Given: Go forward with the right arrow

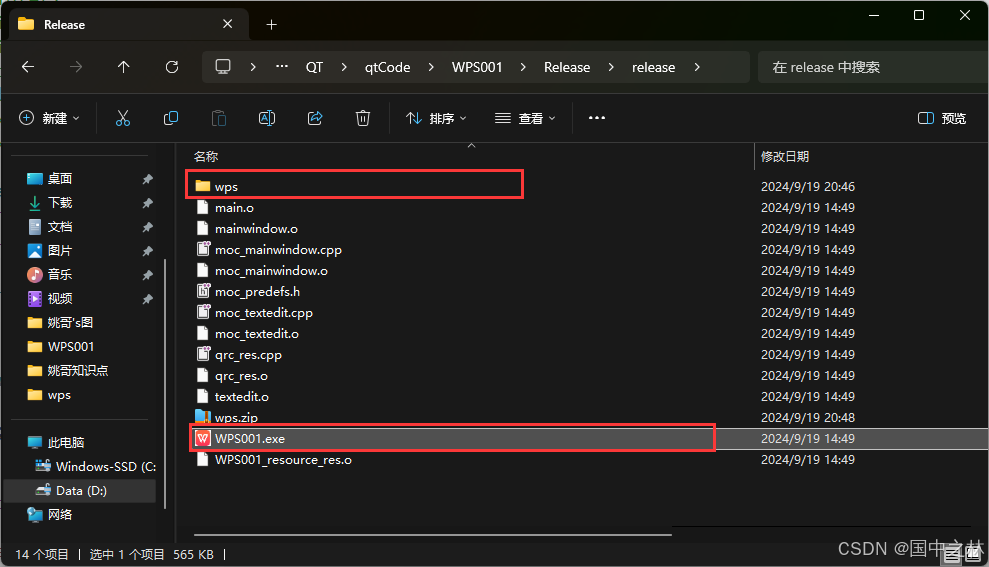Looking at the screenshot, I should click(76, 67).
